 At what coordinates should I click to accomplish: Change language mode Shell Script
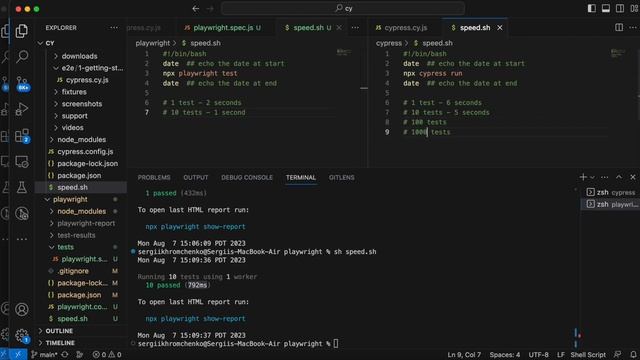point(588,355)
